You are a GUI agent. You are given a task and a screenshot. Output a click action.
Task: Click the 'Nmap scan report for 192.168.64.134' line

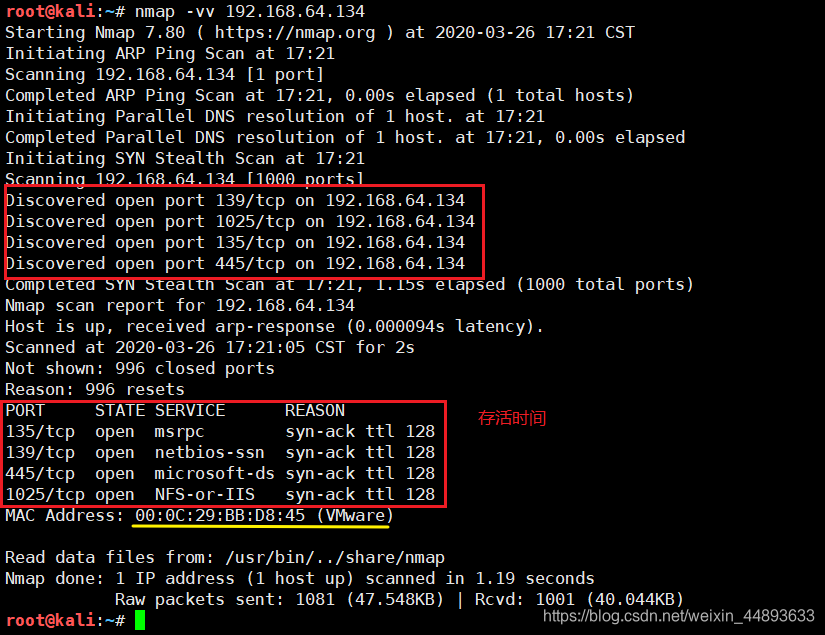point(180,306)
